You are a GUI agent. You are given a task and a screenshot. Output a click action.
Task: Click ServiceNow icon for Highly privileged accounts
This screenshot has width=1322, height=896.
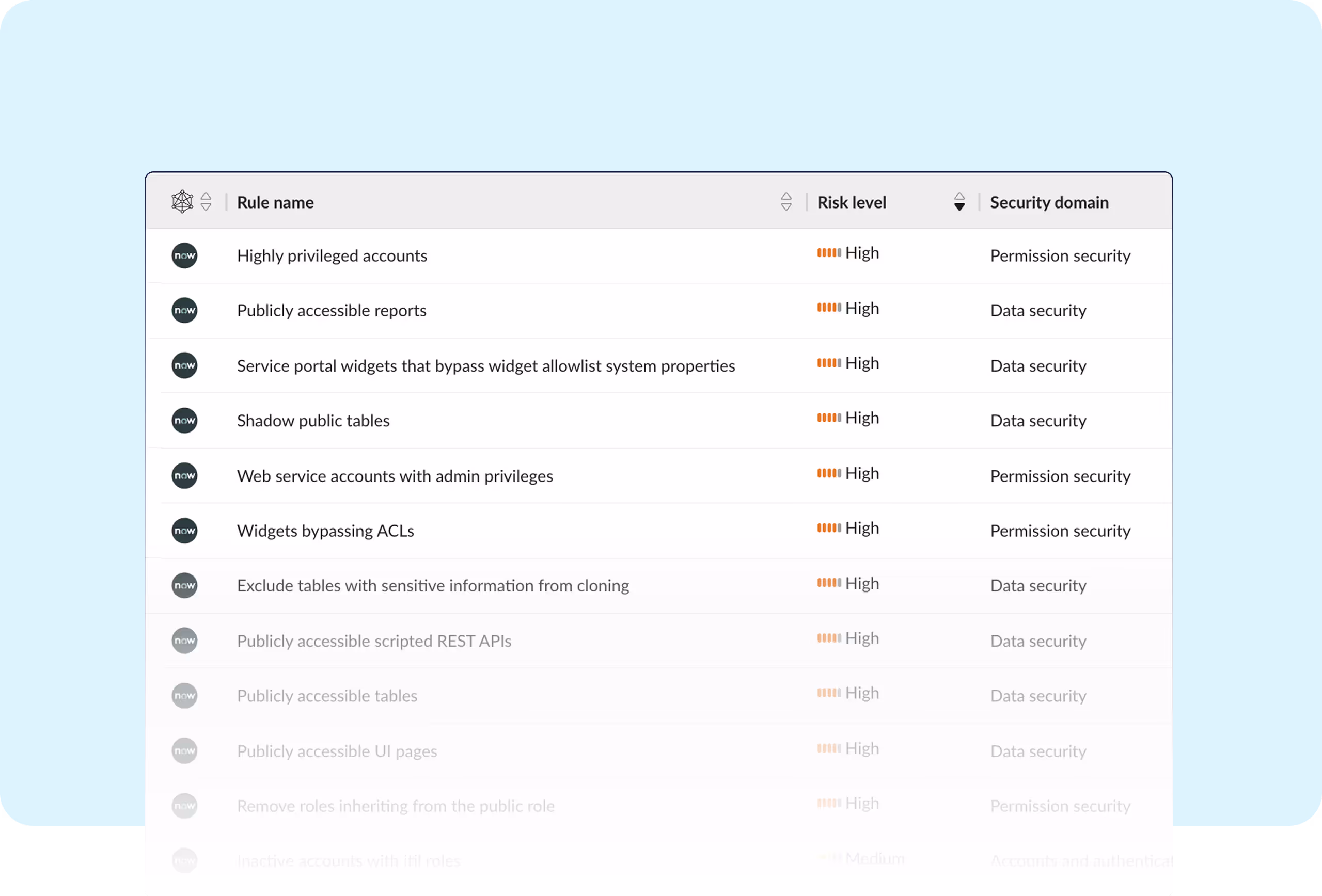tap(184, 255)
